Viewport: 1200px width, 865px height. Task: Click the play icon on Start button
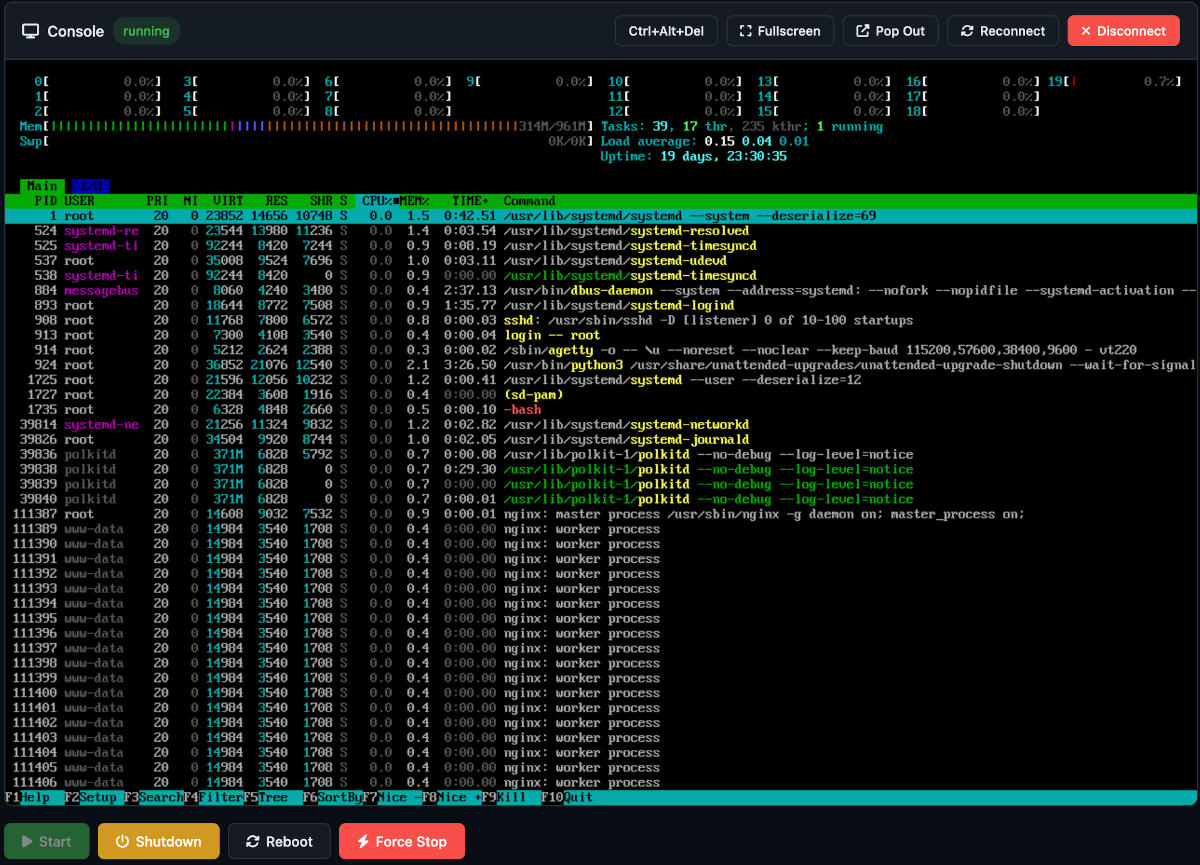pos(29,841)
